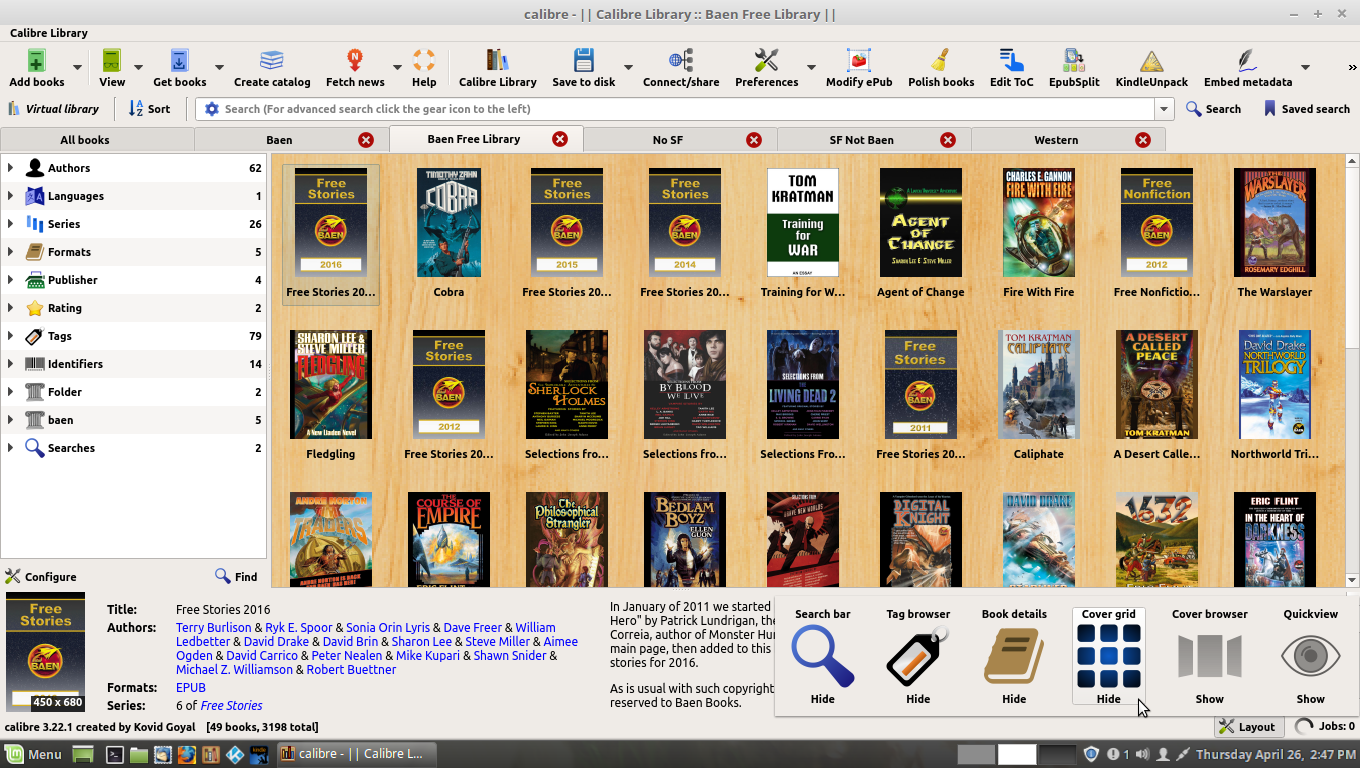
Task: Open the Preferences dropdown arrow
Action: click(811, 67)
